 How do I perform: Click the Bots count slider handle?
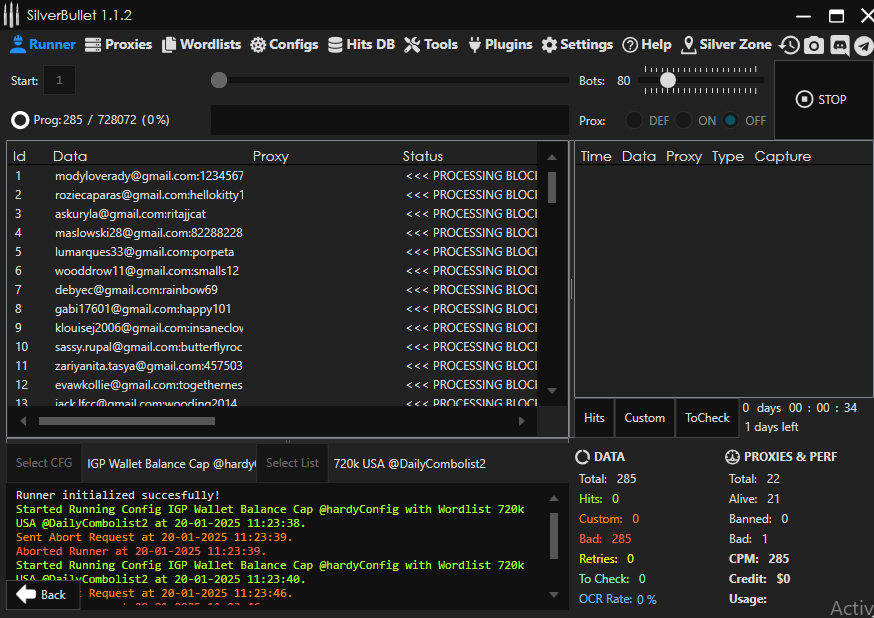pyautogui.click(x=668, y=80)
